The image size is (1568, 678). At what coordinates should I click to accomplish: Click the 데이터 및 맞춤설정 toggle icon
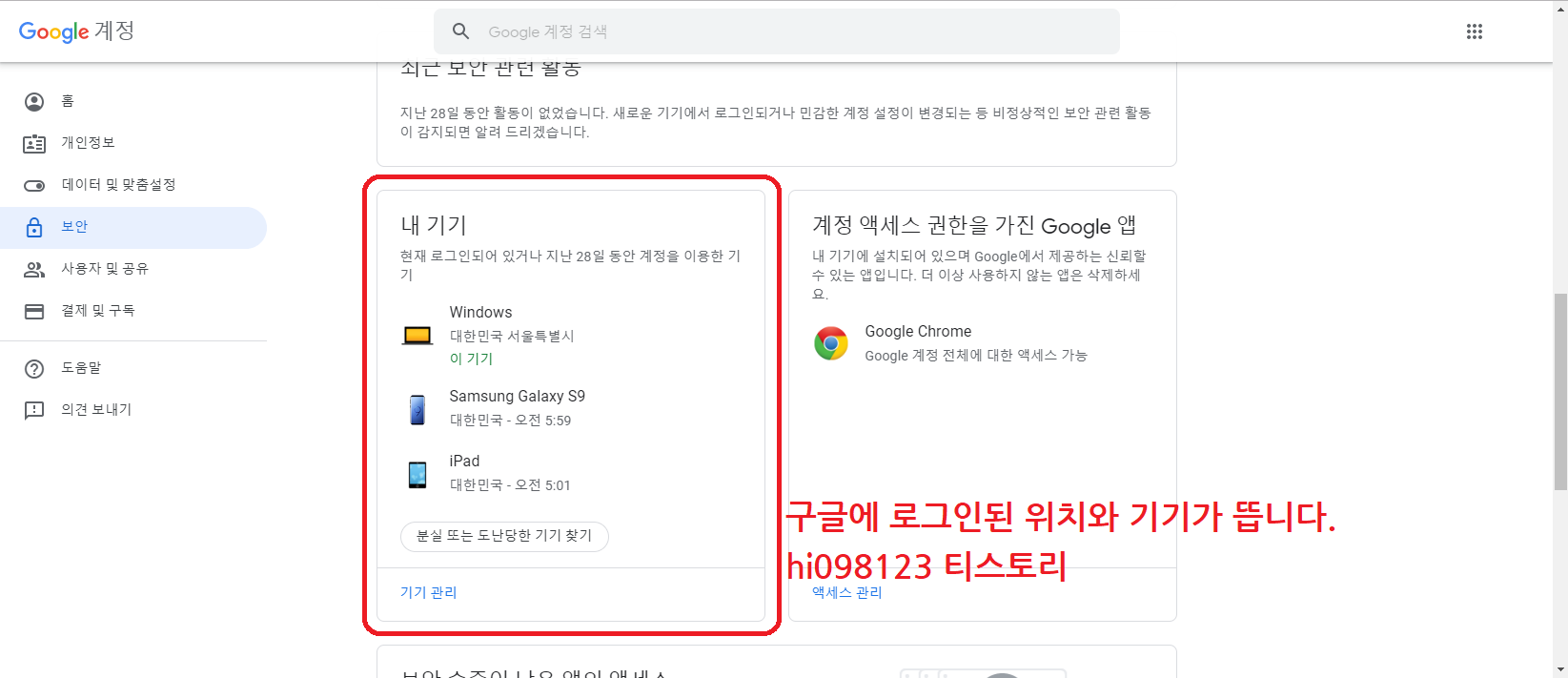coord(34,185)
